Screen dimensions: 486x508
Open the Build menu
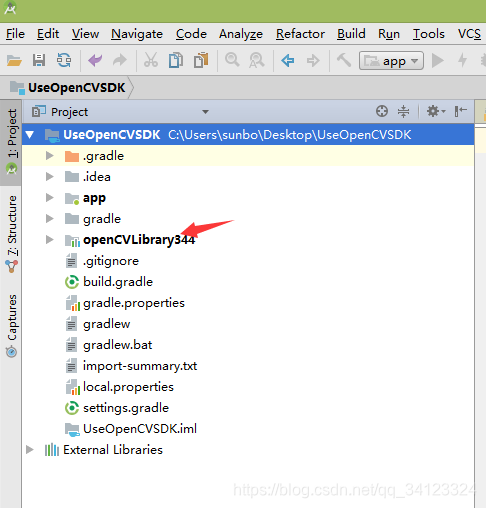pos(351,34)
